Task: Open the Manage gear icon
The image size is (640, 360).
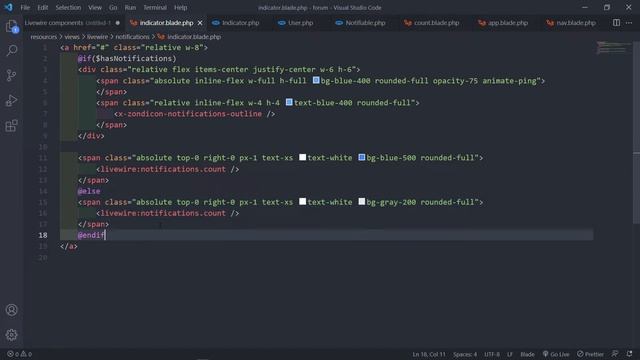Action: [x=11, y=335]
